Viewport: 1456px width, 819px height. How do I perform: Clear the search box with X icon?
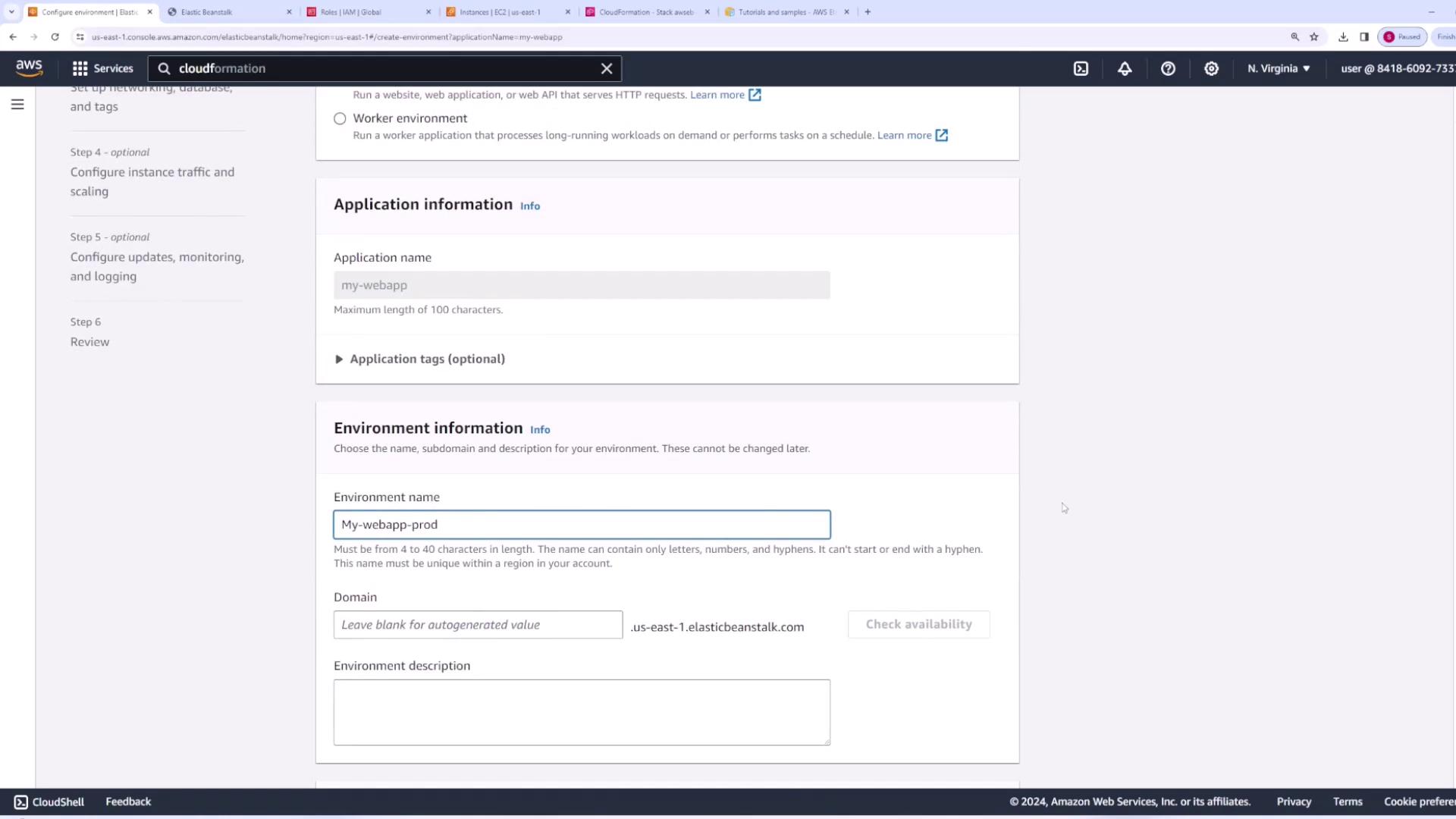pos(607,68)
